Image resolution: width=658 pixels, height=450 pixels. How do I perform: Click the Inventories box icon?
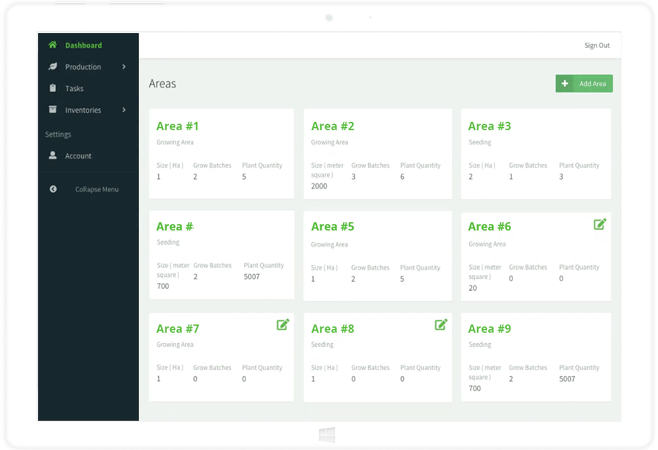[x=53, y=110]
